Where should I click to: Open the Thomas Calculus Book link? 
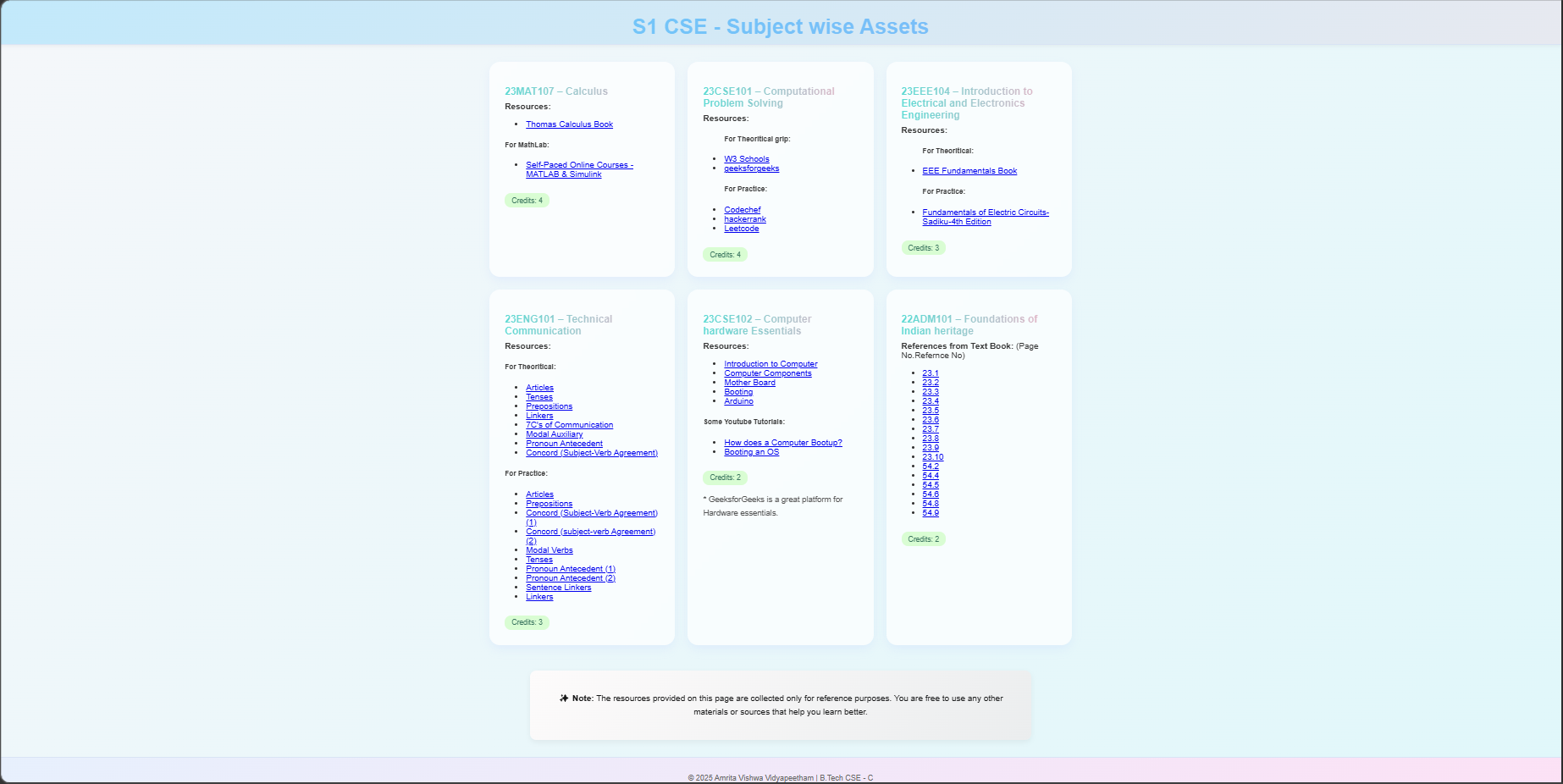click(569, 124)
